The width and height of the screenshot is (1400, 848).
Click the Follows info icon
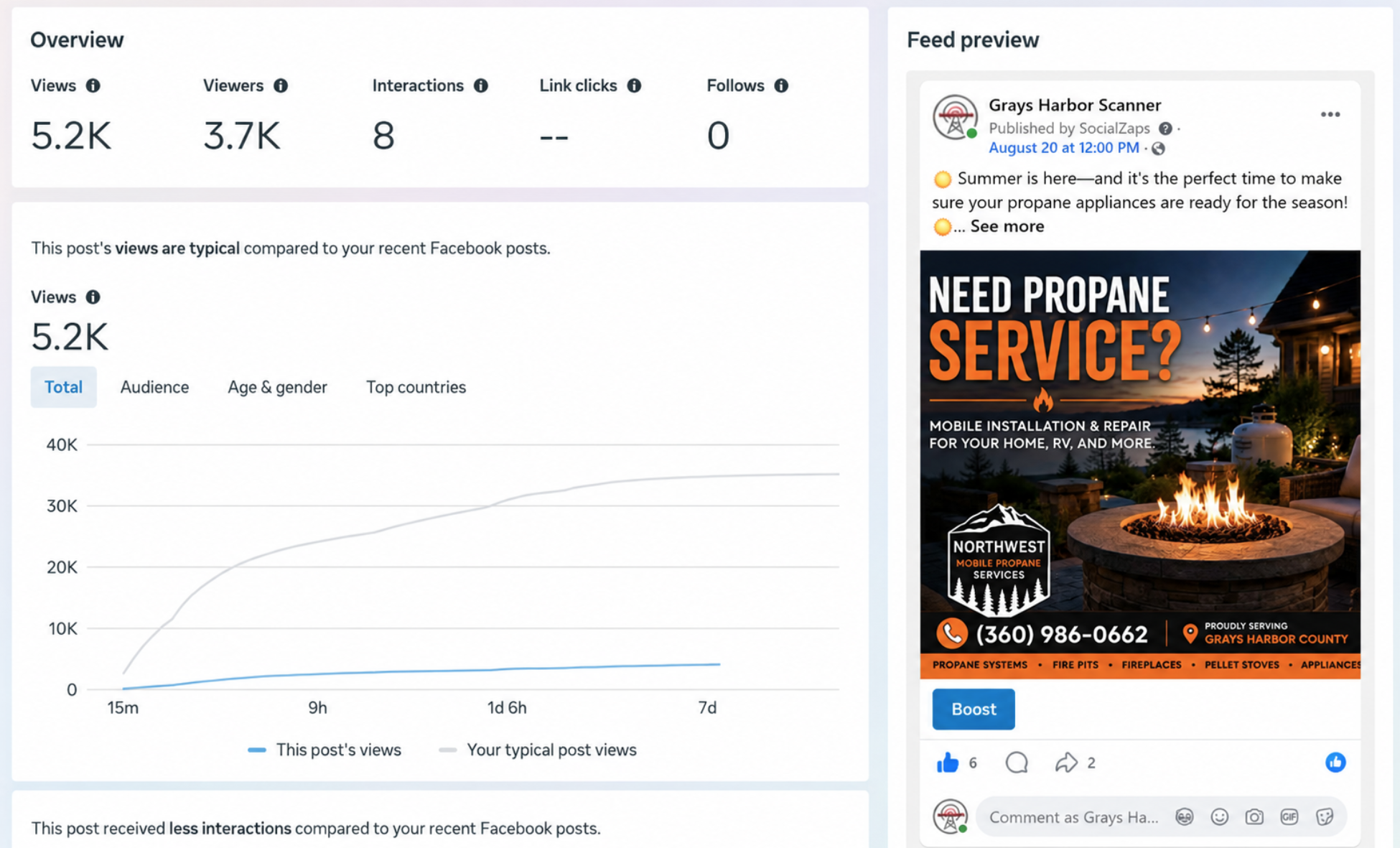pyautogui.click(x=781, y=85)
